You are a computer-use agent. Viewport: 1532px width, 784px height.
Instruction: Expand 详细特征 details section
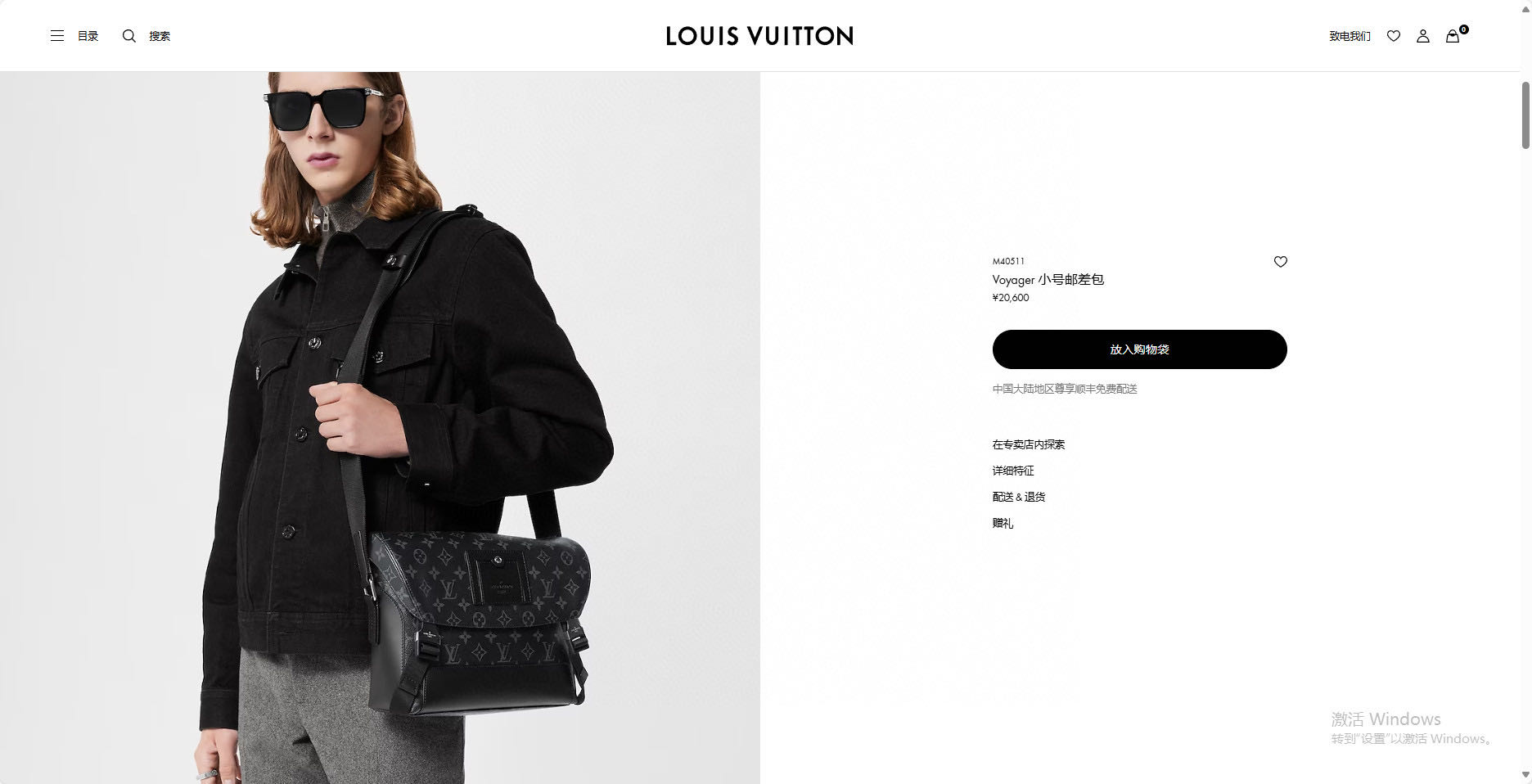[1013, 471]
